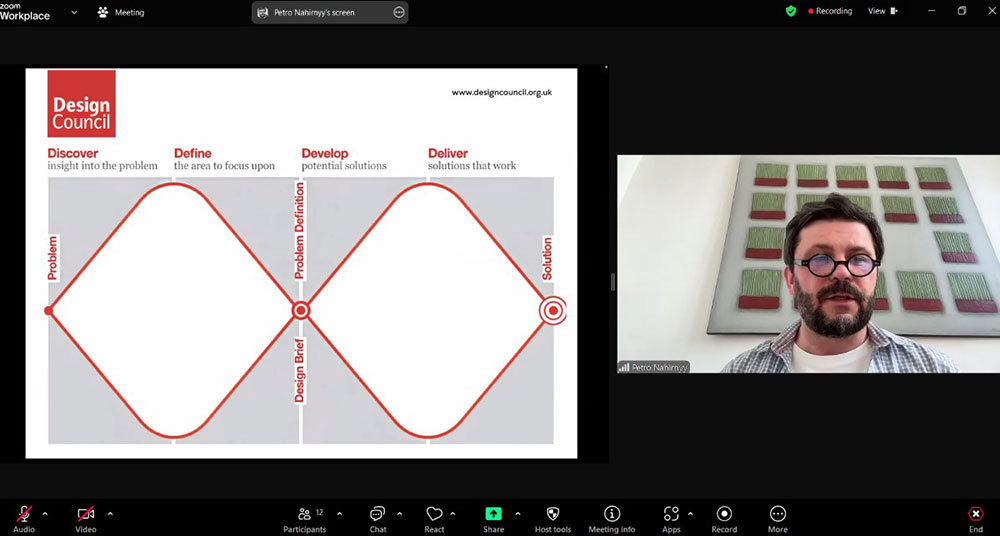Open the Apps menu

[x=671, y=518]
